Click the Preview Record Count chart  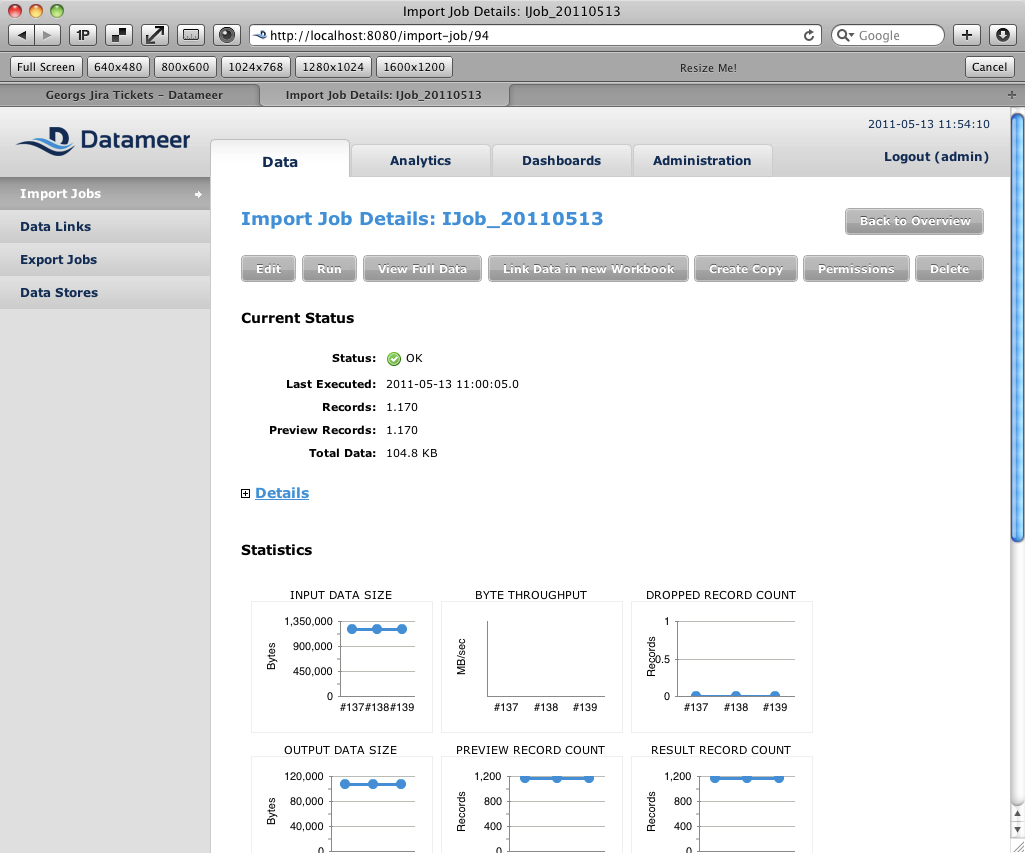click(531, 805)
